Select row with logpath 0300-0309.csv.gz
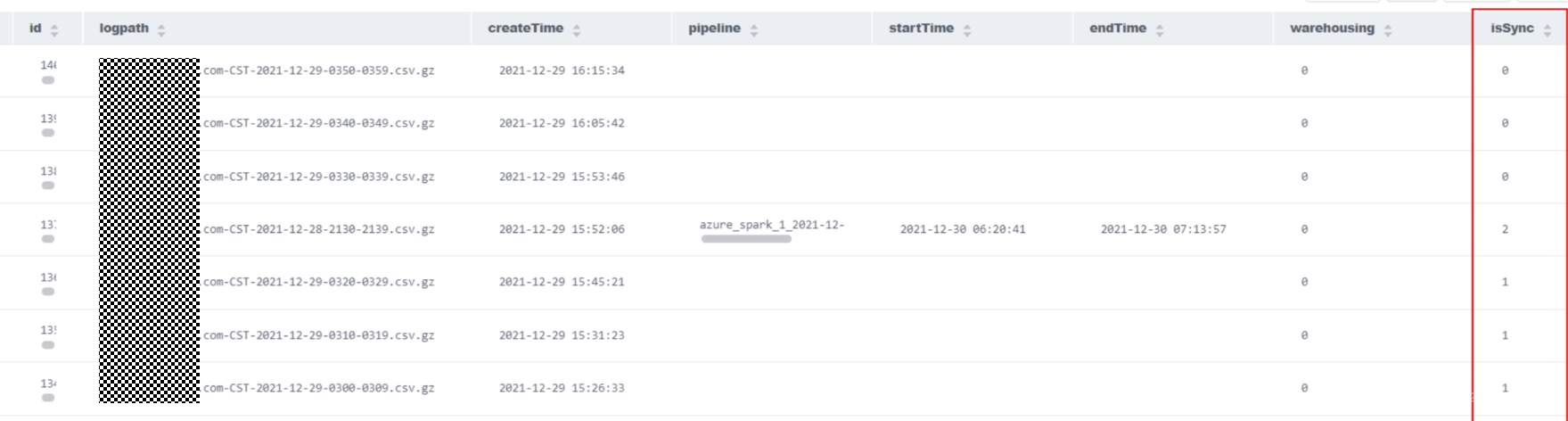This screenshot has width=1568, height=421. (x=318, y=388)
